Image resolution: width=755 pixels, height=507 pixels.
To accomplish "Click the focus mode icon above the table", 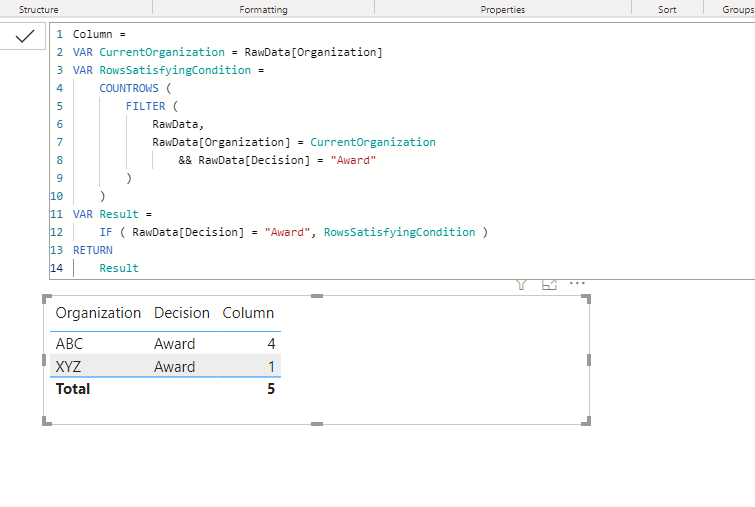I will [549, 285].
